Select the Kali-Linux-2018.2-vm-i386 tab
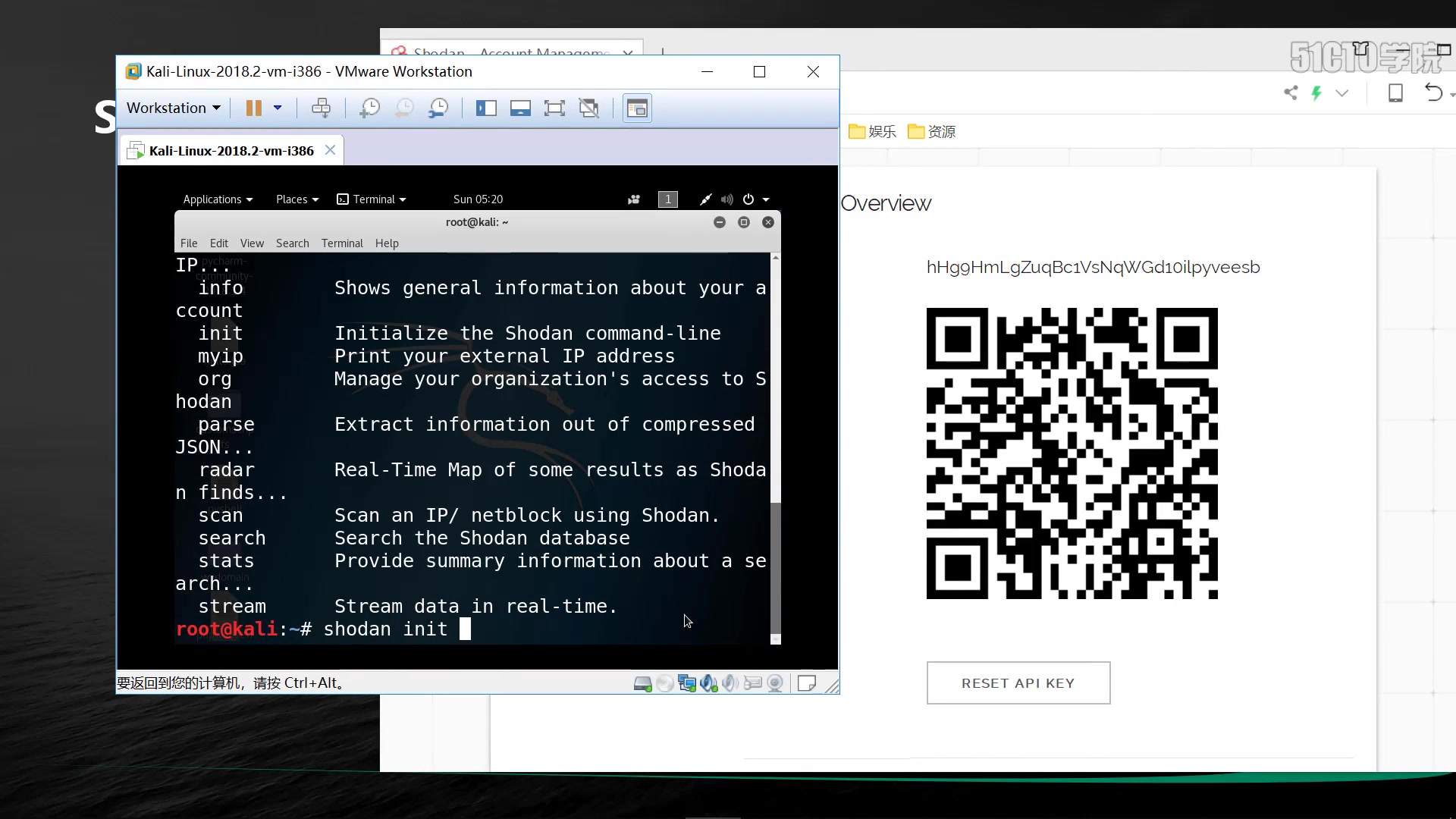This screenshot has height=819, width=1456. click(x=231, y=151)
